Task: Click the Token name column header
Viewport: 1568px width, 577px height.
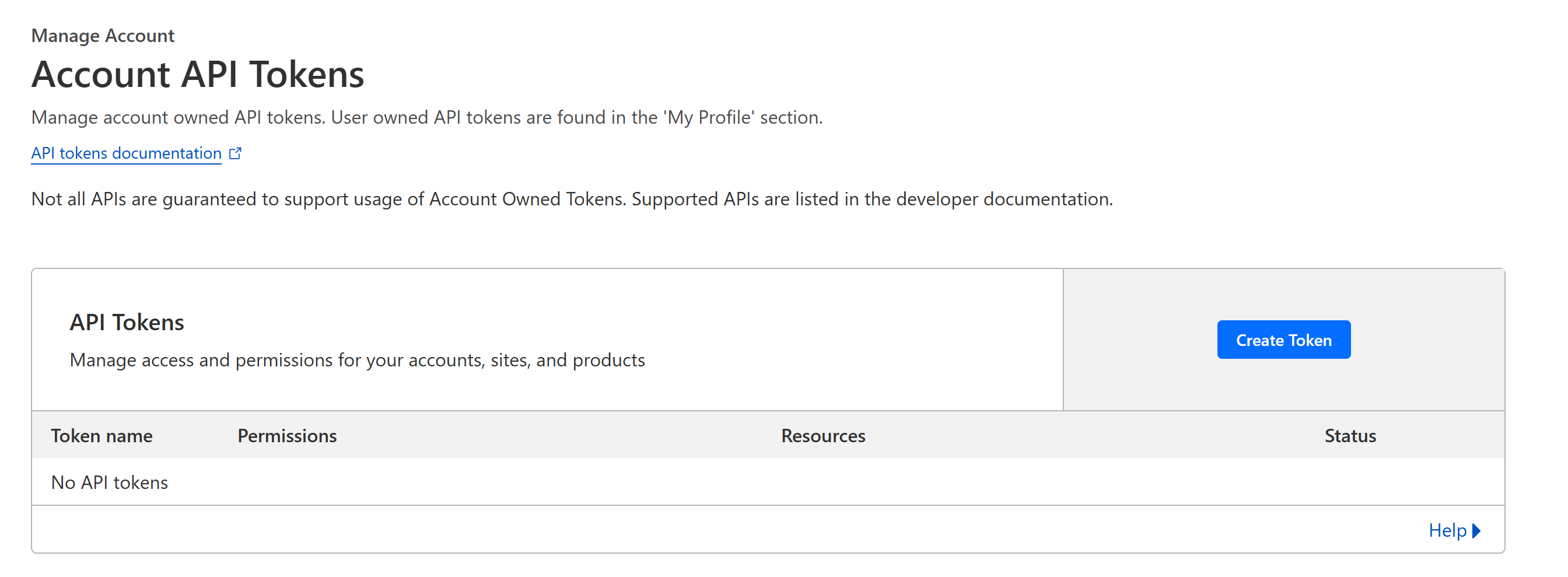Action: 101,436
